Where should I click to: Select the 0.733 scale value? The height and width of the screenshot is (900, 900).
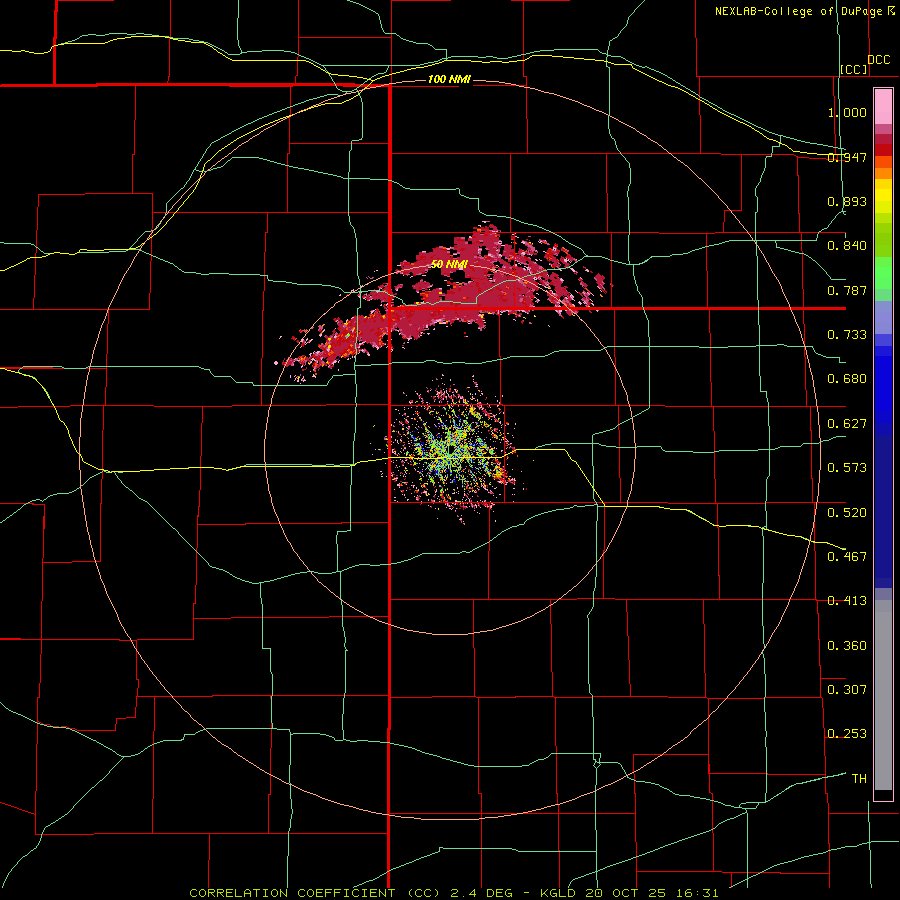pos(847,335)
